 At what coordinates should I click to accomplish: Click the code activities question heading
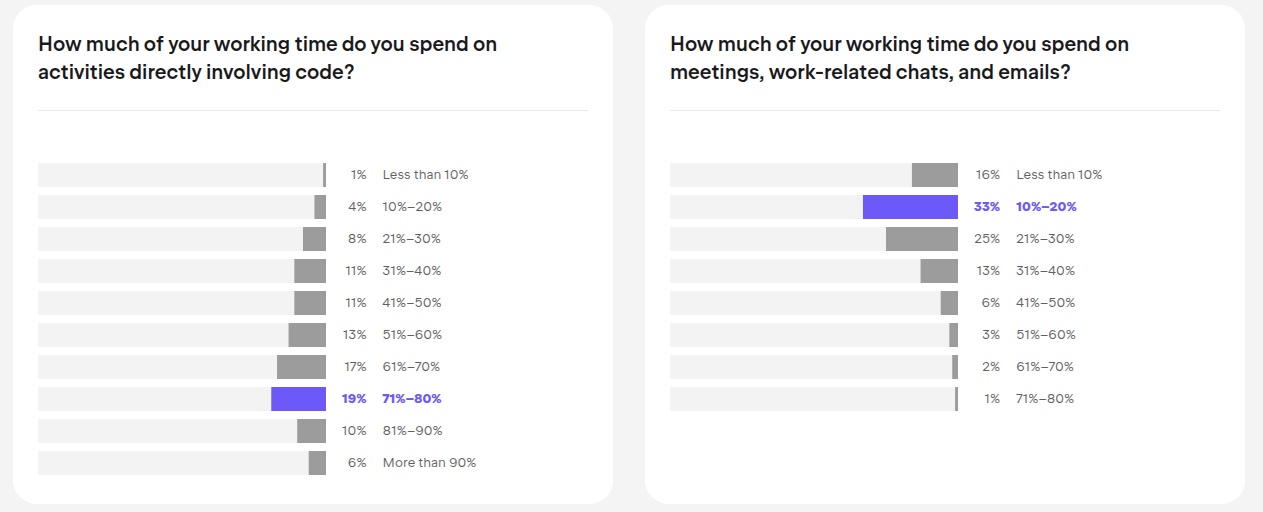point(267,58)
